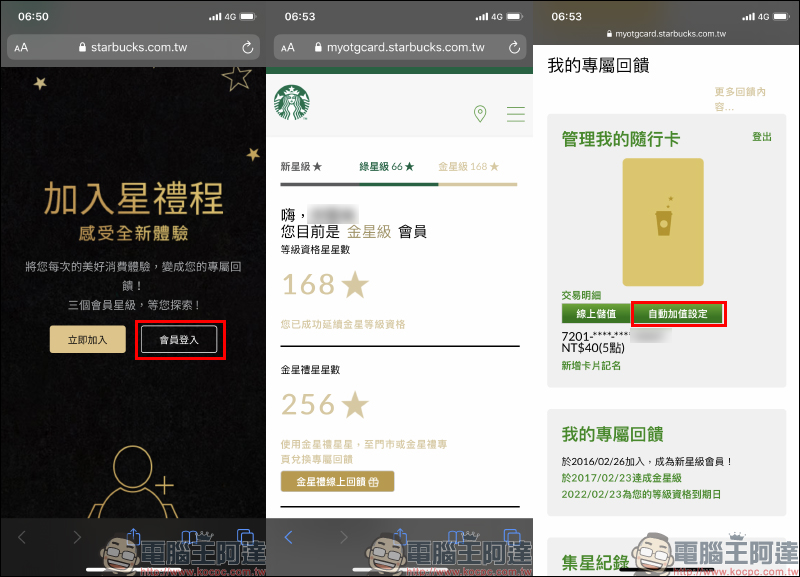
Task: Tap the green 我的專屬回饋 section heading
Action: (612, 434)
